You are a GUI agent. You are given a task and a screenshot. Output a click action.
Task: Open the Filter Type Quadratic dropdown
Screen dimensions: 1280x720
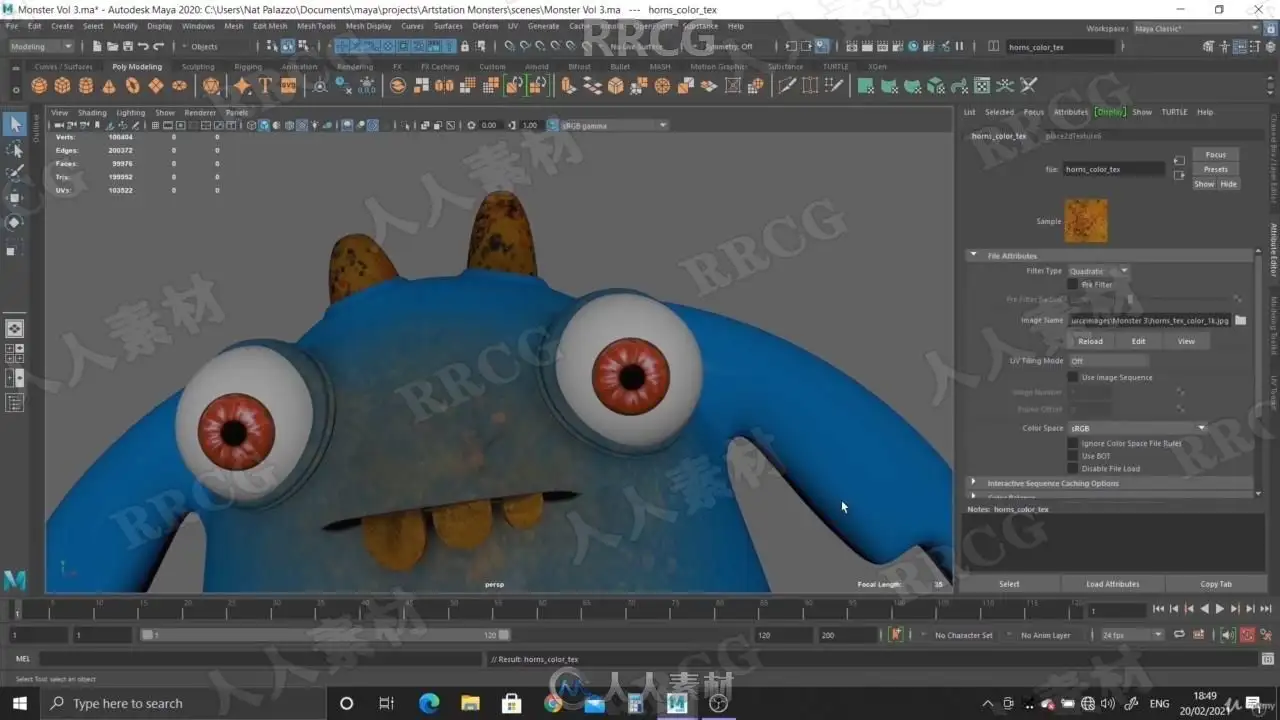pyautogui.click(x=1098, y=271)
